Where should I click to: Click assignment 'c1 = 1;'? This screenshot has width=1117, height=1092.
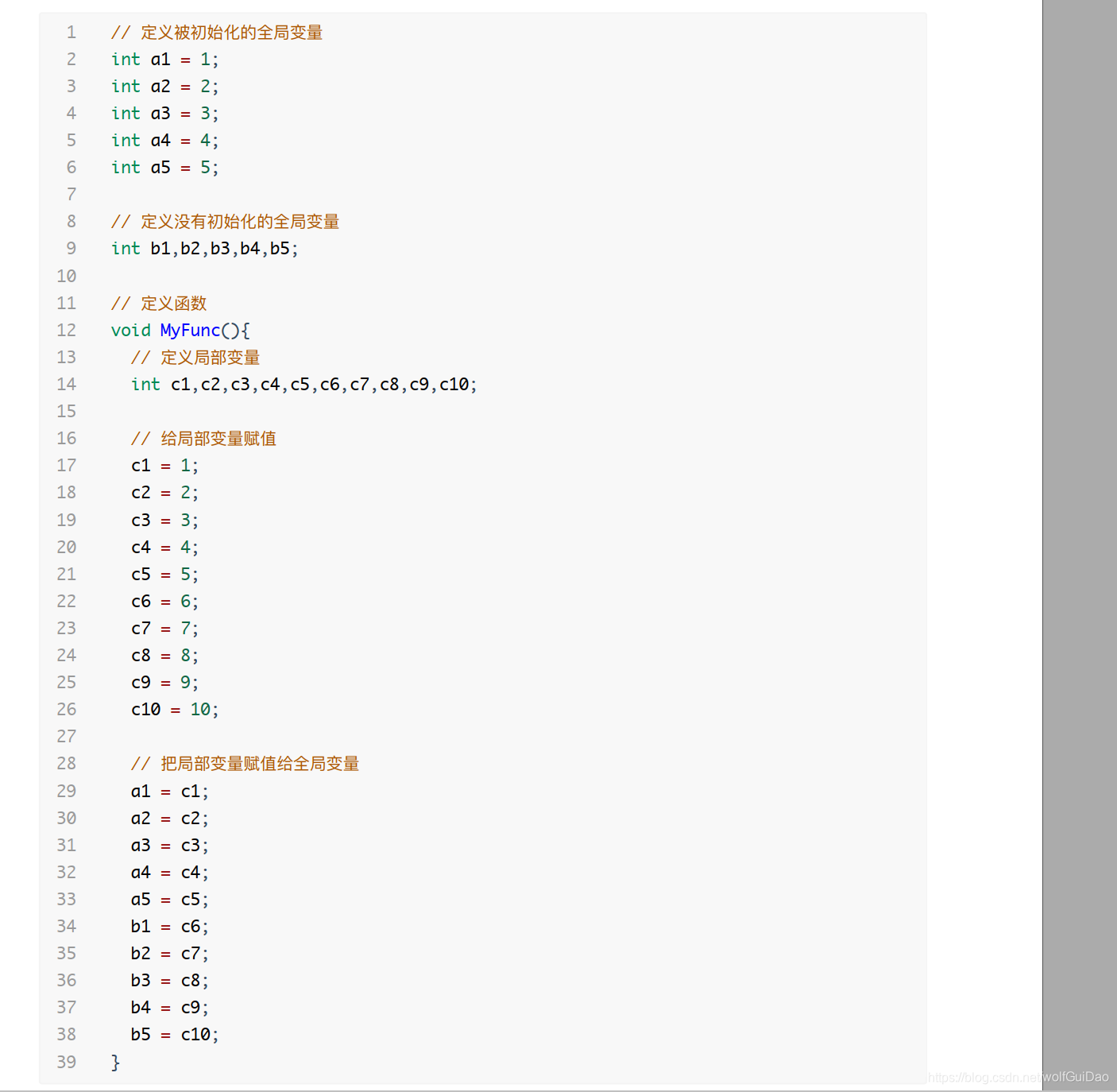(165, 466)
